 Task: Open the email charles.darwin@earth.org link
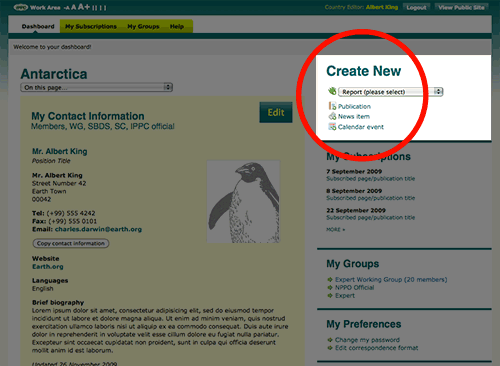[98, 229]
